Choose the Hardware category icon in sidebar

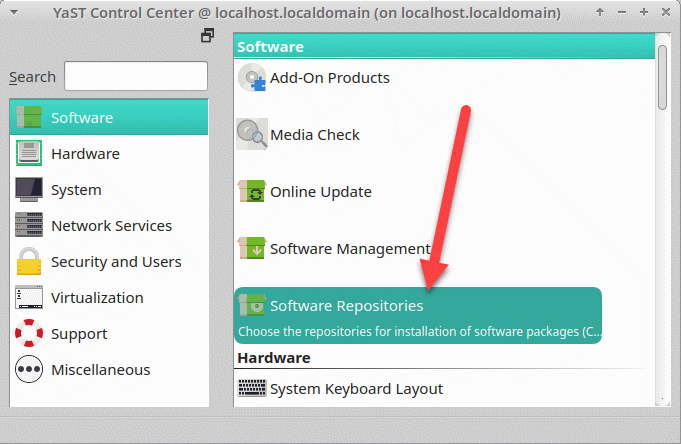click(29, 153)
